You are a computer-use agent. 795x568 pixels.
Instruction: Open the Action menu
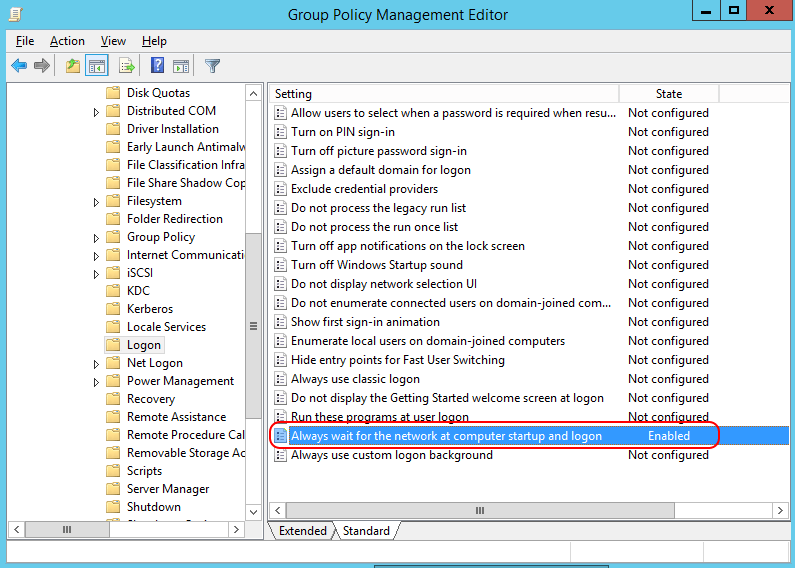(67, 41)
